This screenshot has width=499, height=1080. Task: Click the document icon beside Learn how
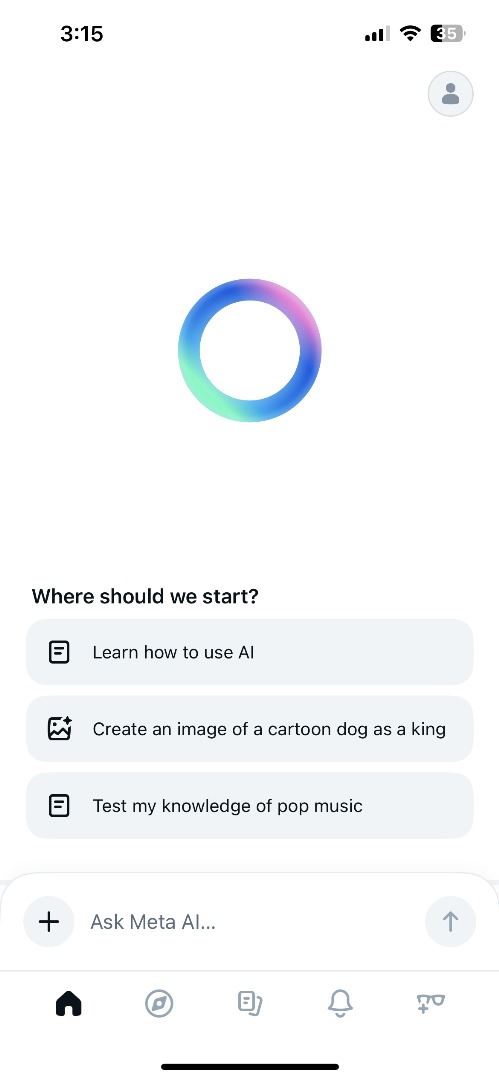point(59,652)
